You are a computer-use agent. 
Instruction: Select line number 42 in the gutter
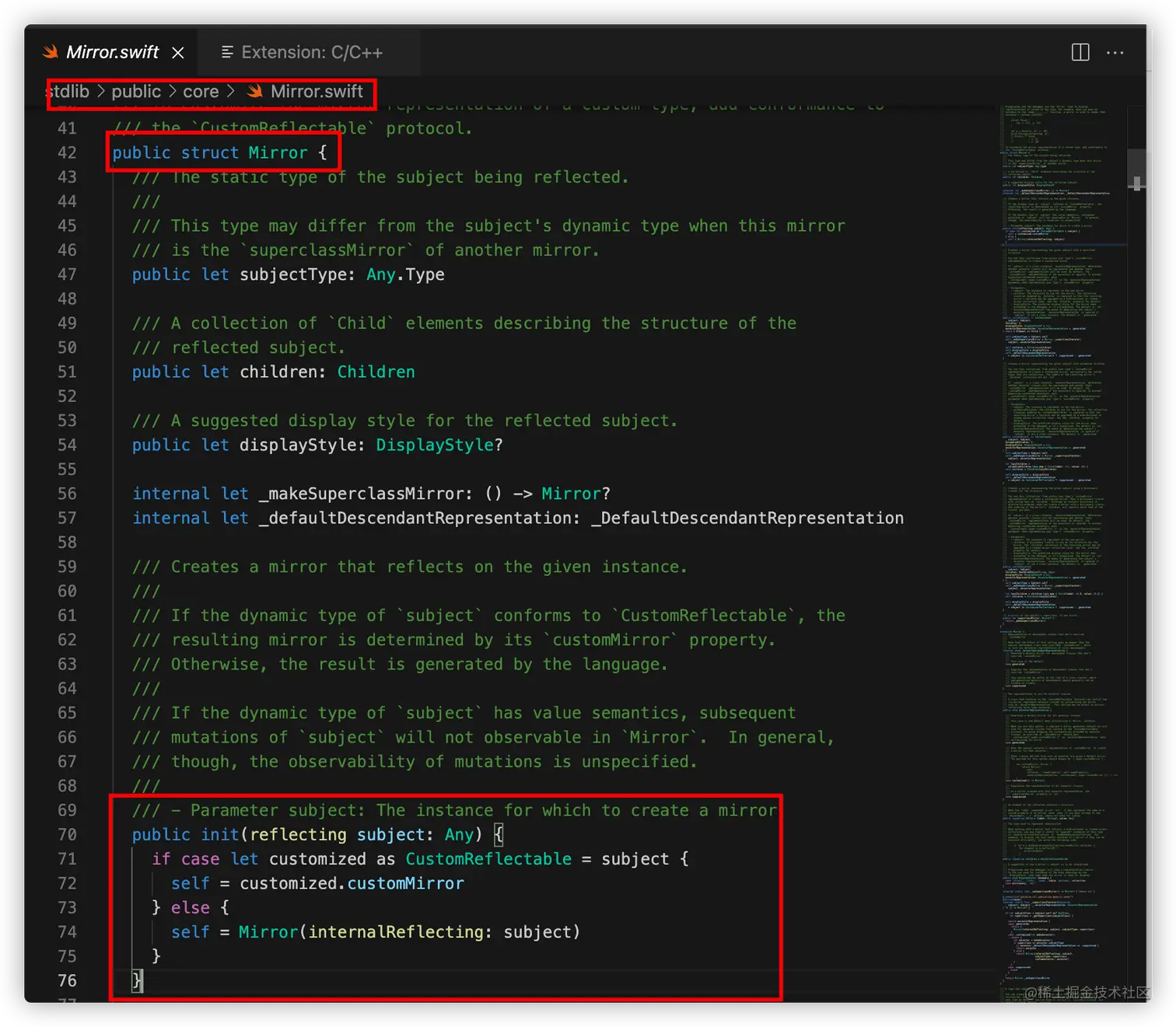coord(68,152)
